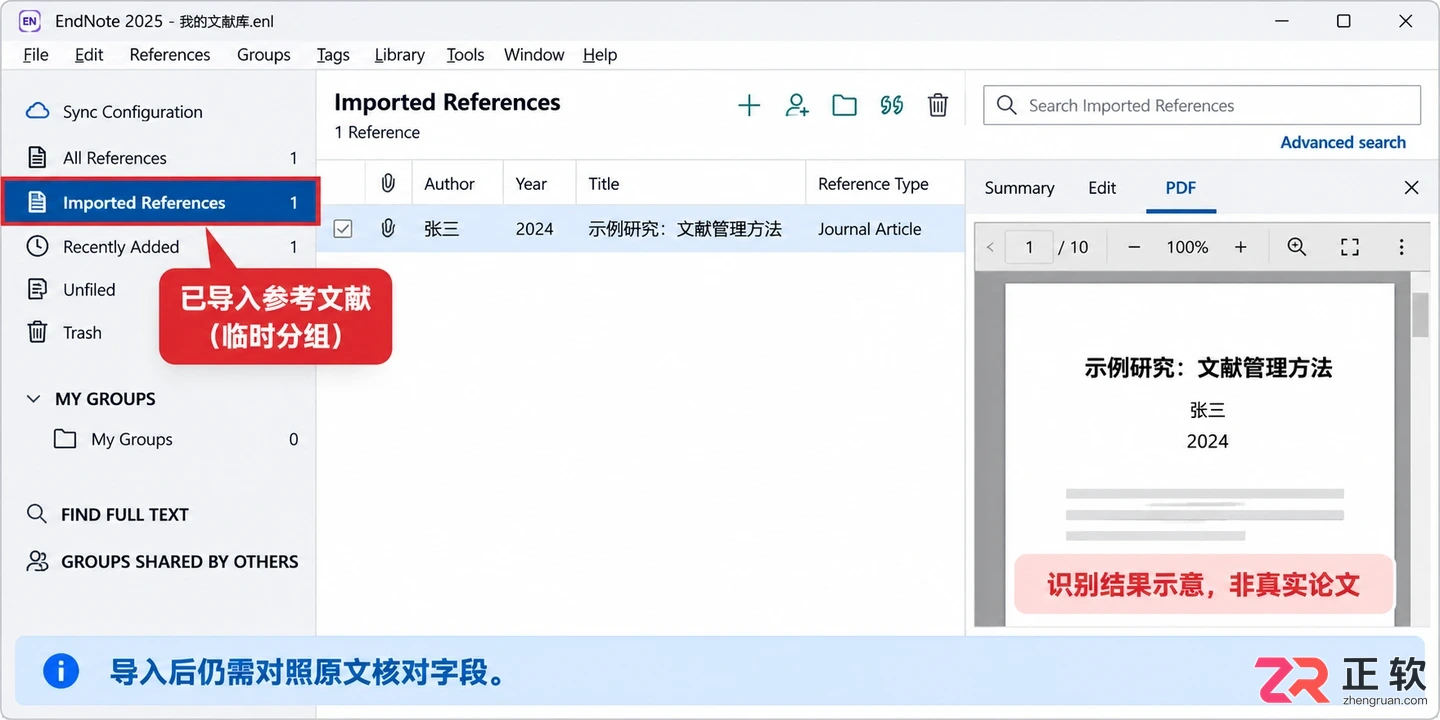This screenshot has width=1440, height=720.
Task: Open PDF in full screen mode
Action: tap(1350, 247)
